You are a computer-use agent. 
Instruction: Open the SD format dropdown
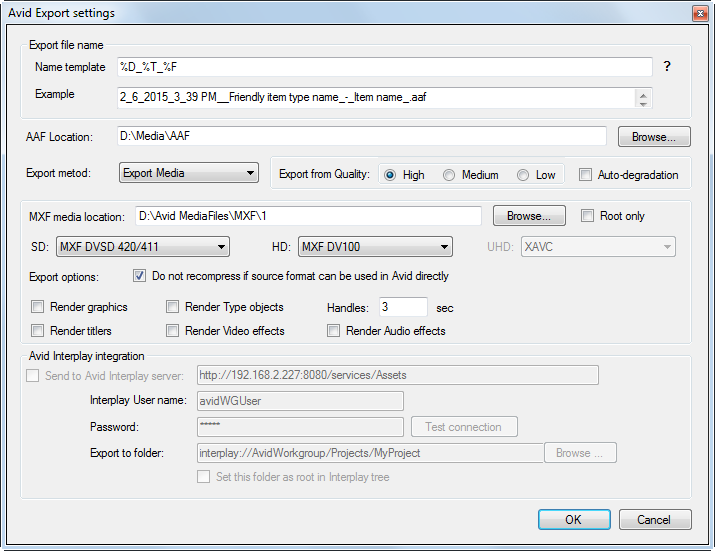pos(143,247)
